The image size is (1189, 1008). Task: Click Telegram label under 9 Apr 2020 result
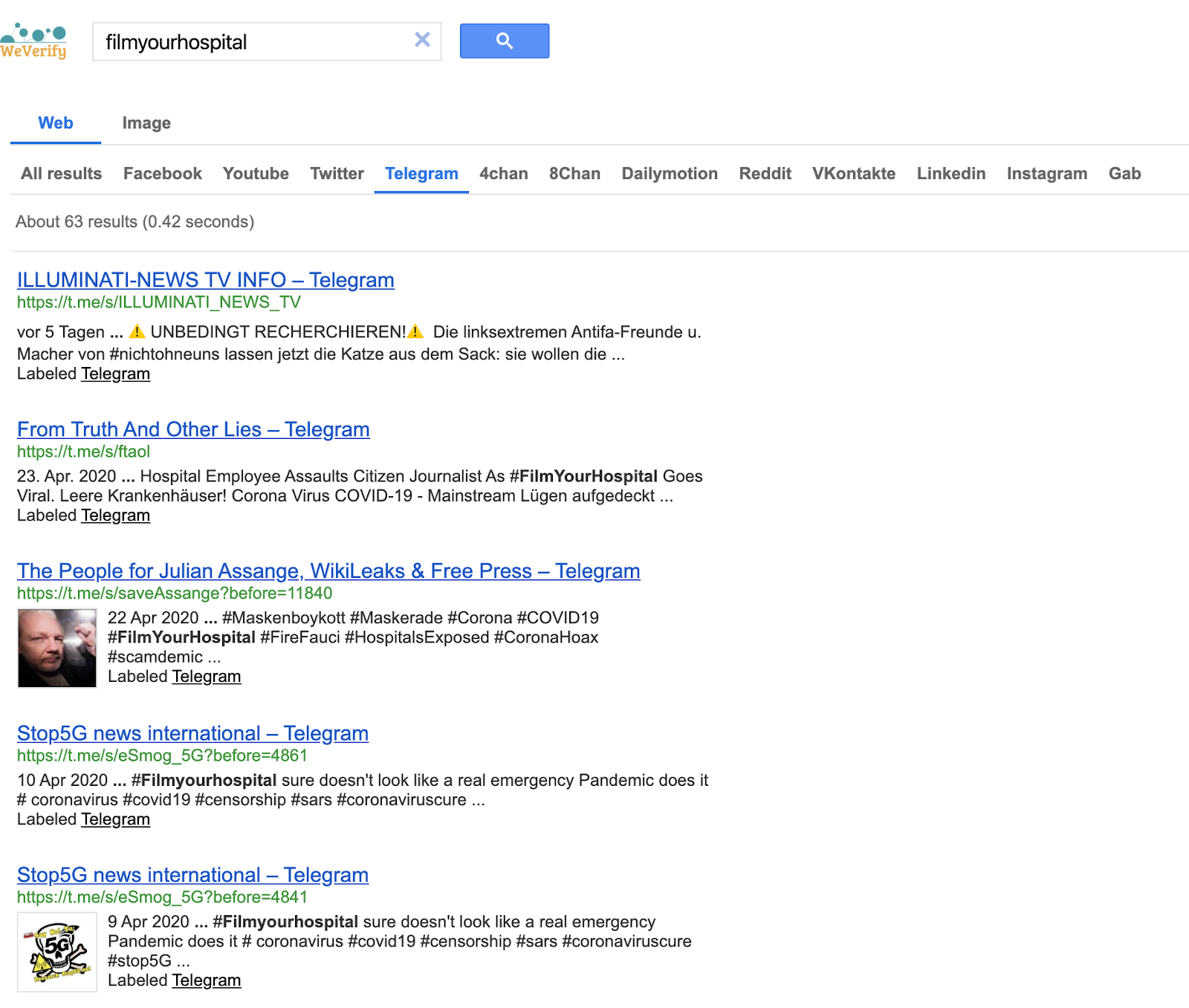[x=206, y=981]
